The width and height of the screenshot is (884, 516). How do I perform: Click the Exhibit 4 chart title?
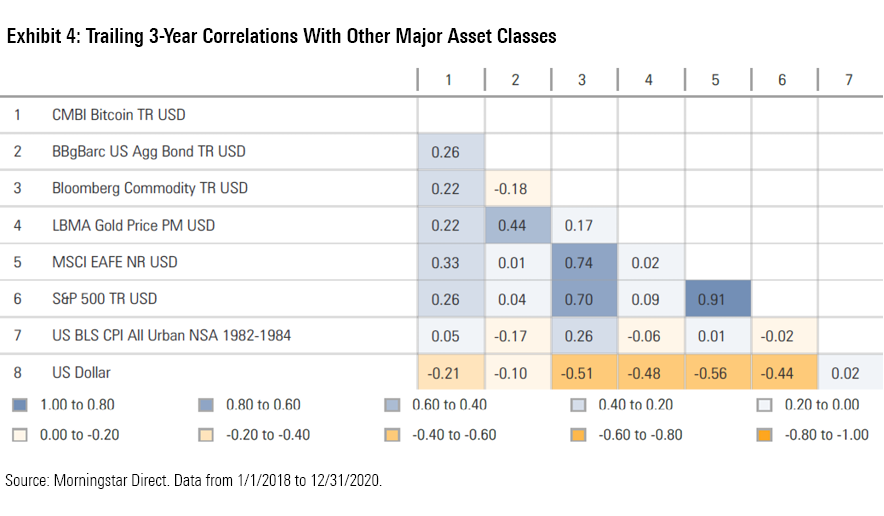[x=281, y=37]
